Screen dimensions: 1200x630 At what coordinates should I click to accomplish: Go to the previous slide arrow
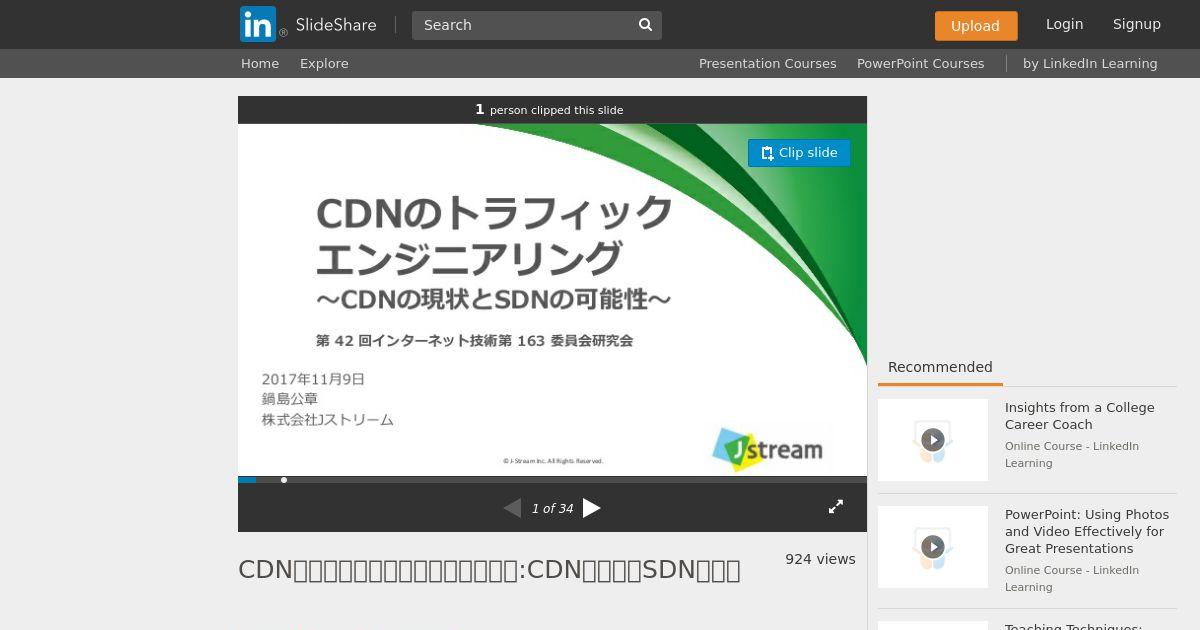coord(512,508)
